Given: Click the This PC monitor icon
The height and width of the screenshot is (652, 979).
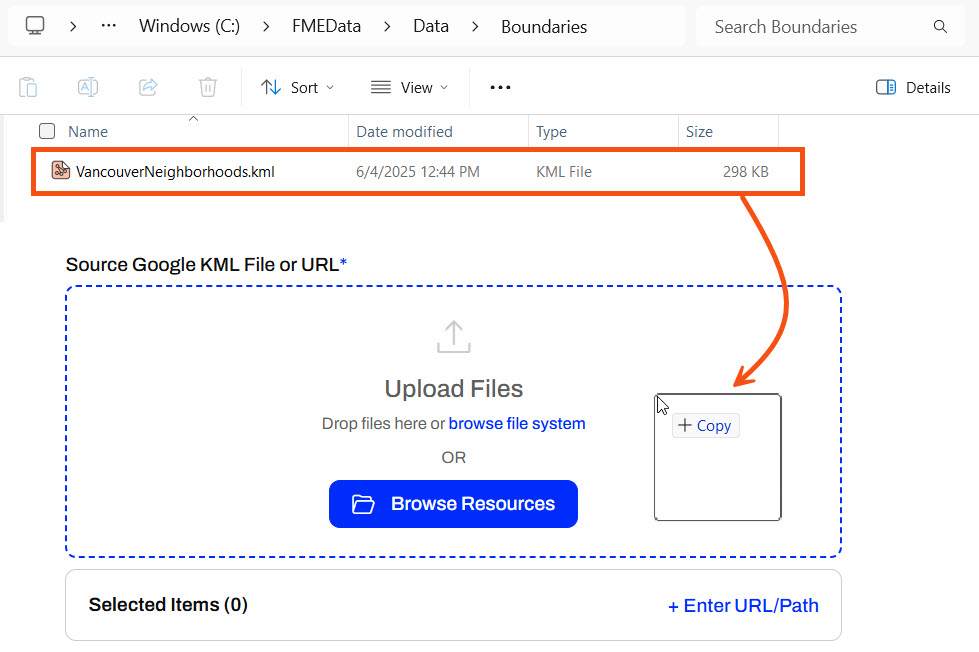Looking at the screenshot, I should [x=35, y=27].
